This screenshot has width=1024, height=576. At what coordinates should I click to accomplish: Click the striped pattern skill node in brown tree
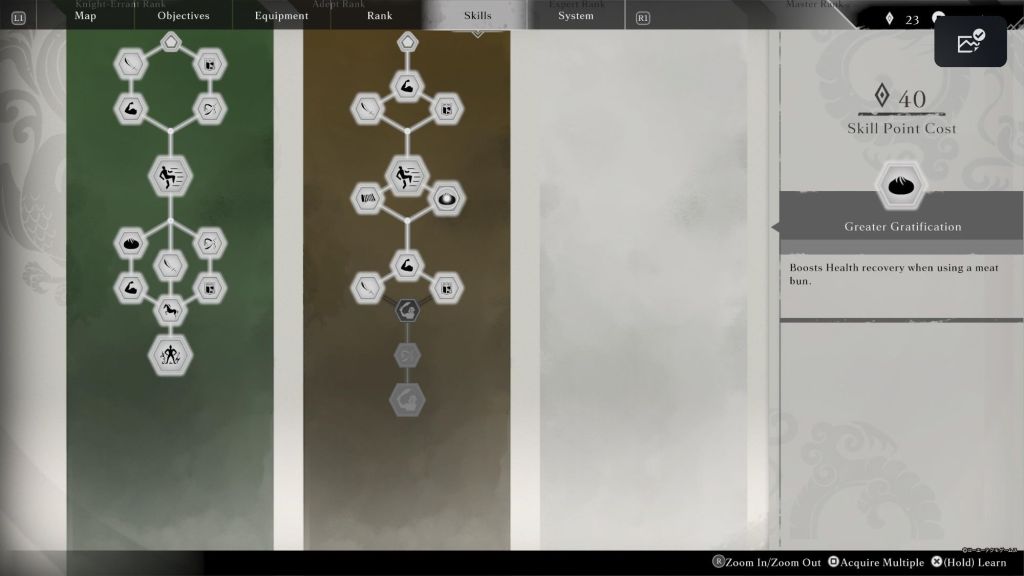click(366, 198)
